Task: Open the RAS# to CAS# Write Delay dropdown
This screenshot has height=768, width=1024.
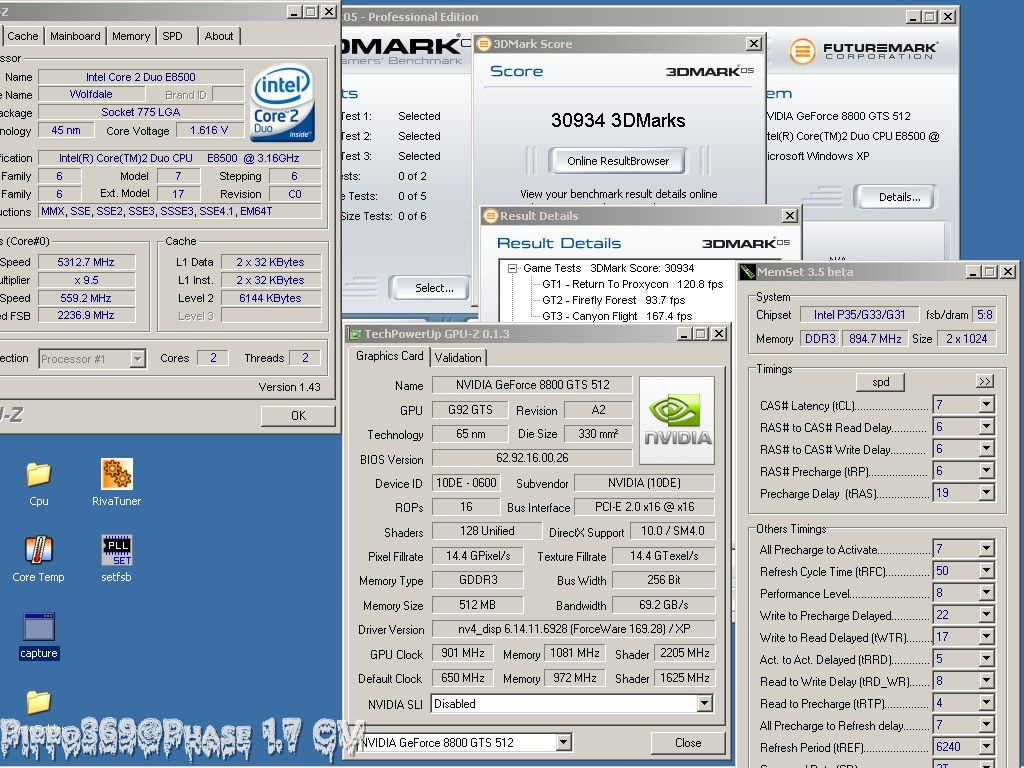Action: point(986,449)
